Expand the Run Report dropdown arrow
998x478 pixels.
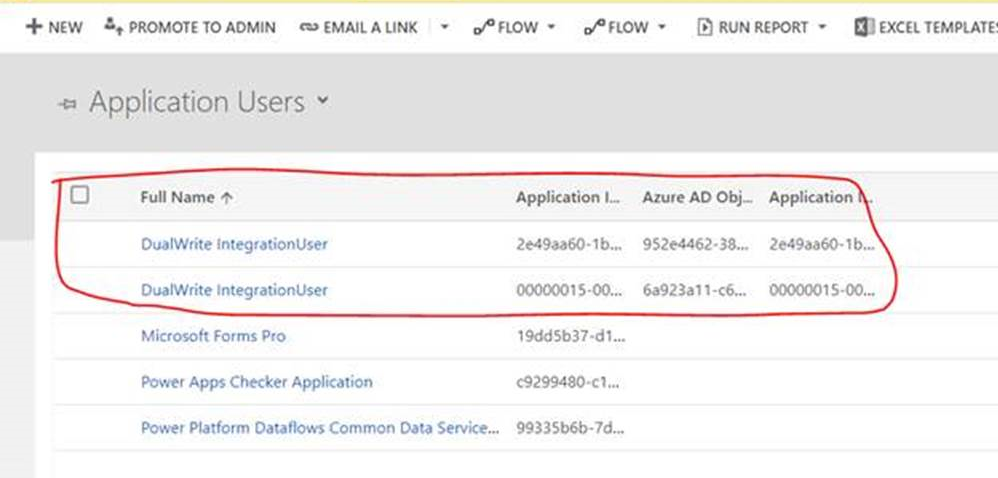point(822,27)
